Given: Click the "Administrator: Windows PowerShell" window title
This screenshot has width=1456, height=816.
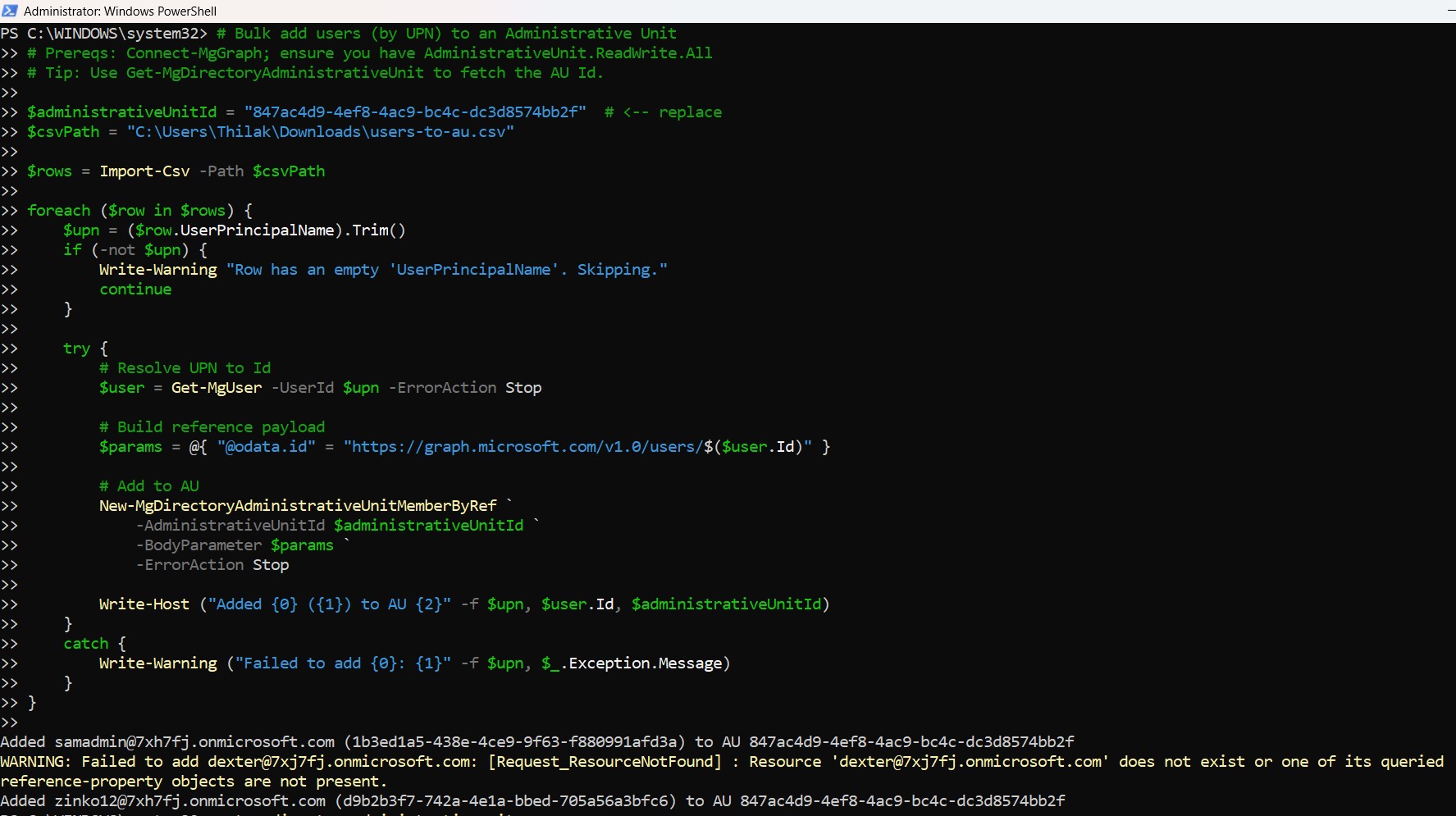Looking at the screenshot, I should [x=120, y=11].
